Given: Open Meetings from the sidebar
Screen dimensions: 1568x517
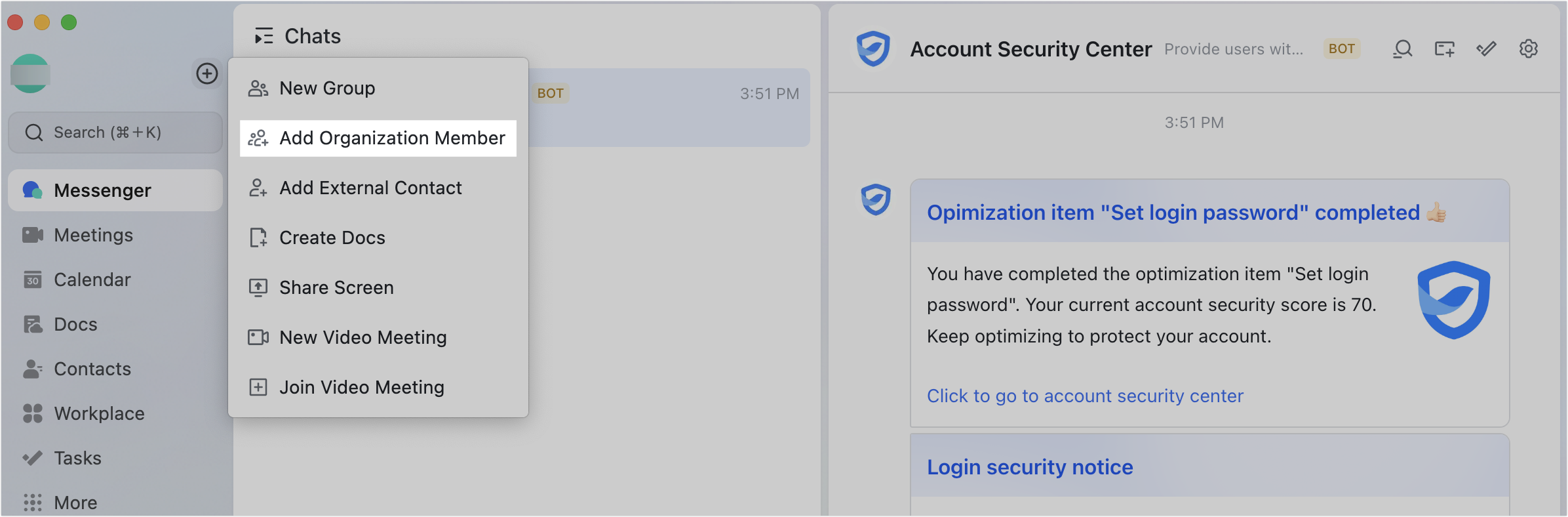Looking at the screenshot, I should (92, 234).
